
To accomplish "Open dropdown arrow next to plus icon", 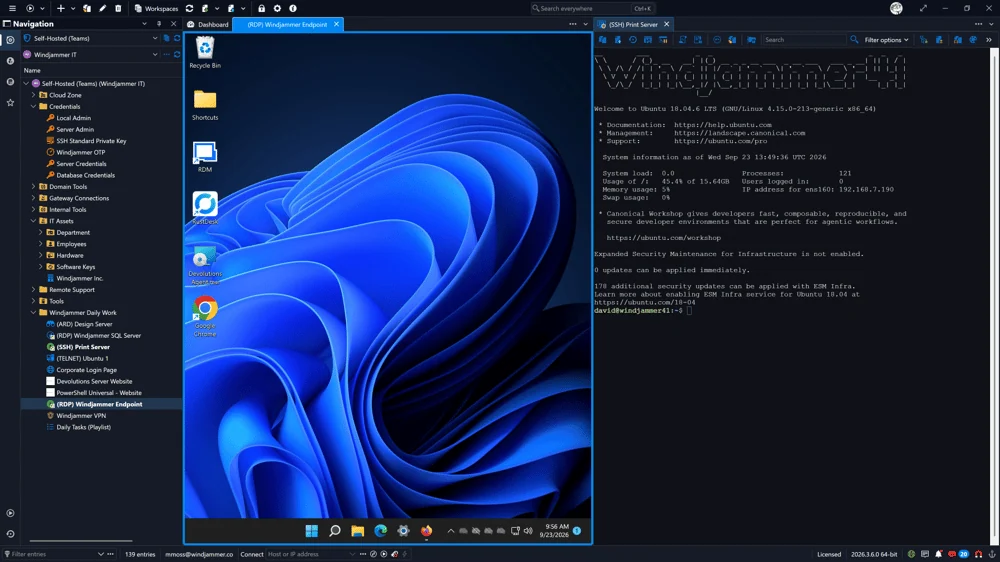I will [73, 8].
